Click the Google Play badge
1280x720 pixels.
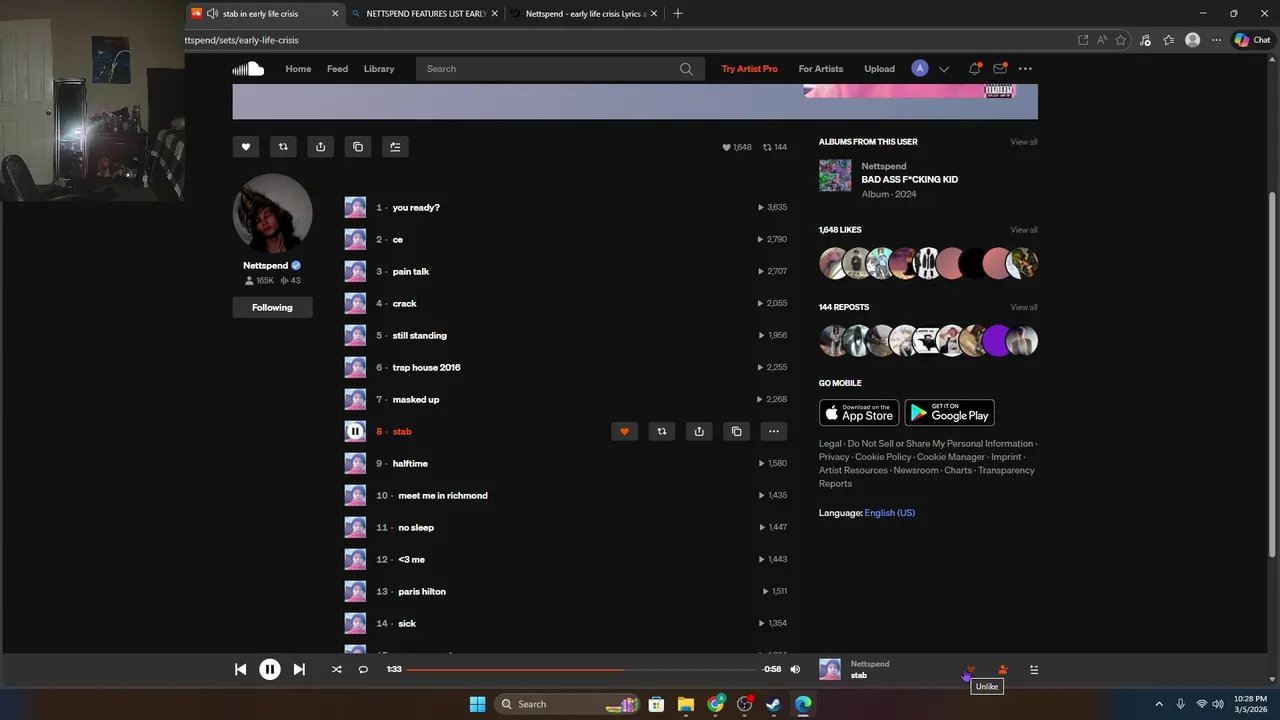click(950, 413)
